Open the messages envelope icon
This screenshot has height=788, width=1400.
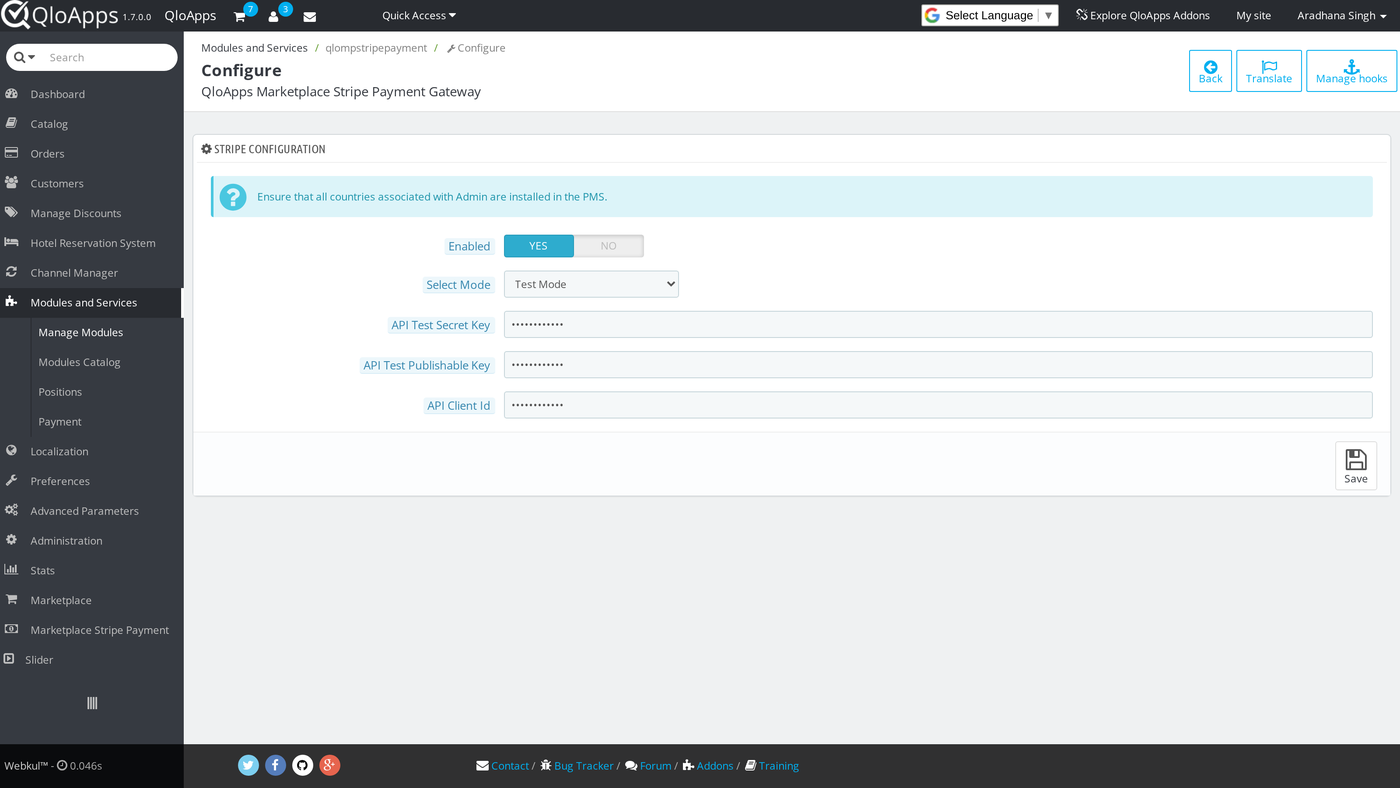pyautogui.click(x=310, y=16)
